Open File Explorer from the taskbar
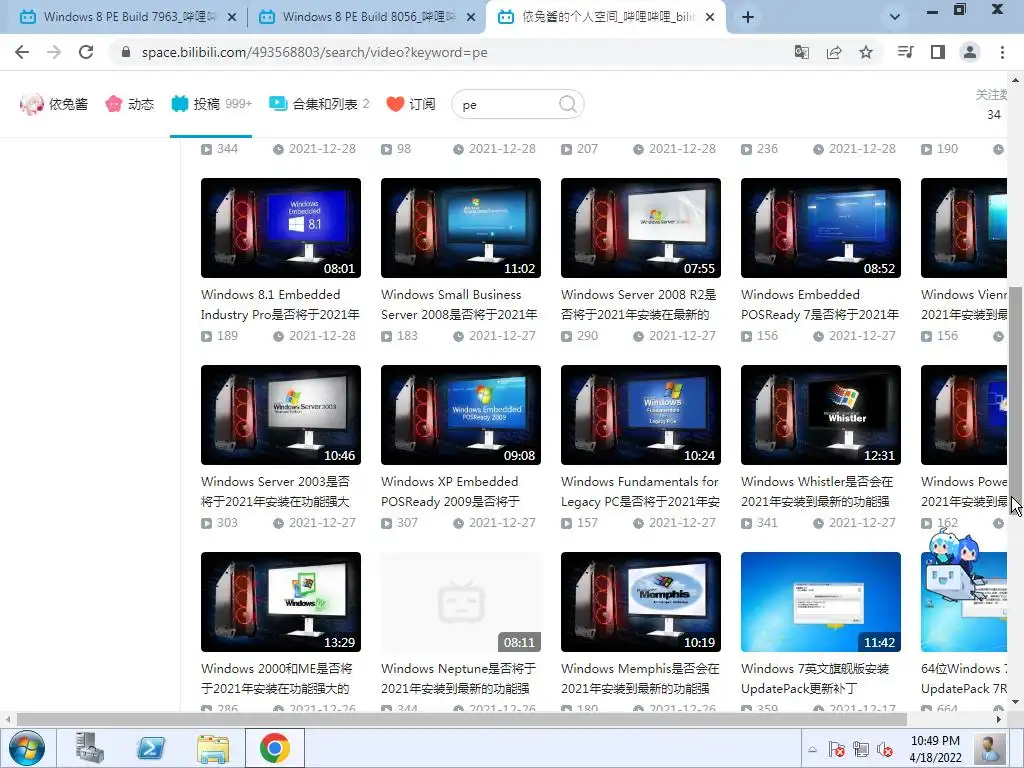This screenshot has height=768, width=1024. coord(213,748)
